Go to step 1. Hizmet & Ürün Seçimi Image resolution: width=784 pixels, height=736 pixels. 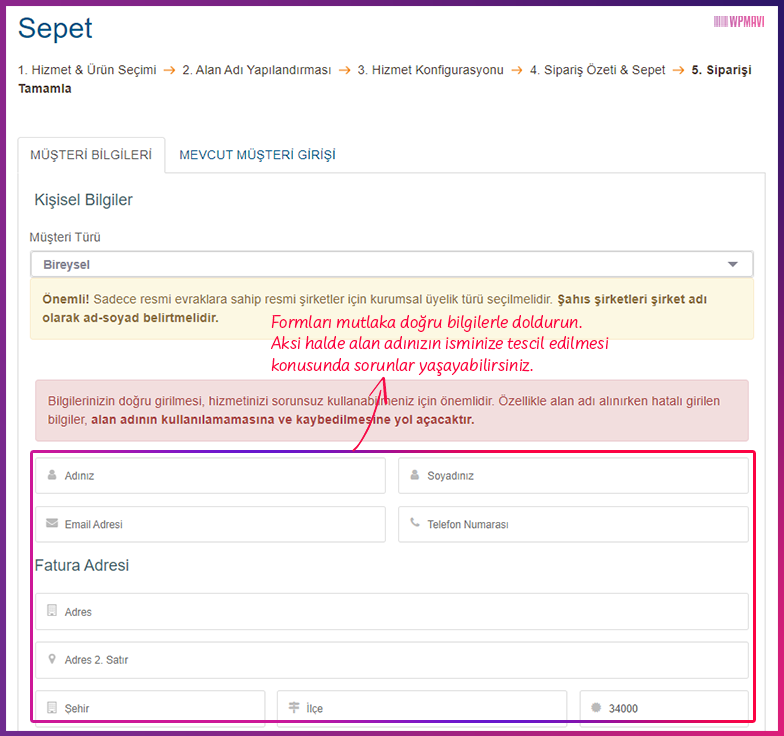pyautogui.click(x=87, y=70)
